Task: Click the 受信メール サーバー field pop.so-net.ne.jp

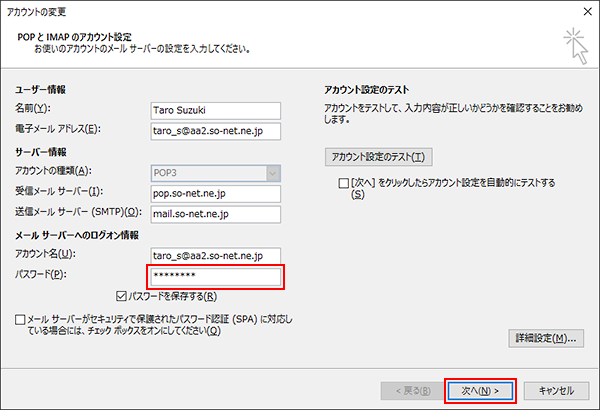Action: click(213, 192)
